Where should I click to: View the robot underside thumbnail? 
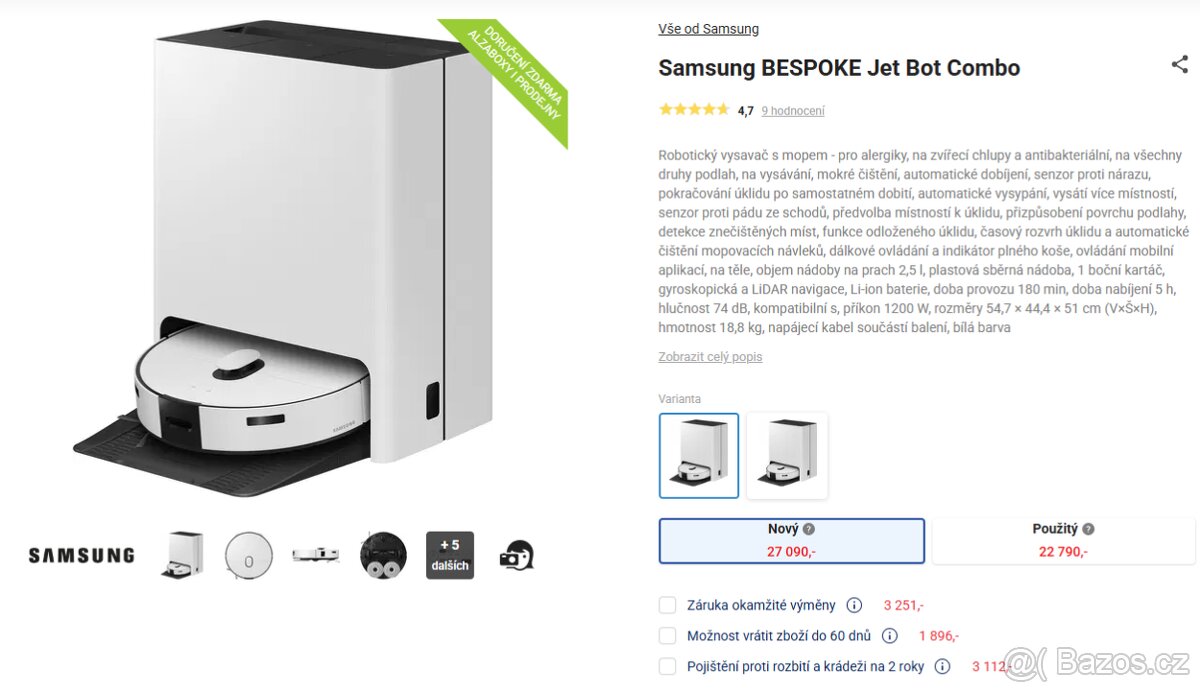pyautogui.click(x=383, y=555)
